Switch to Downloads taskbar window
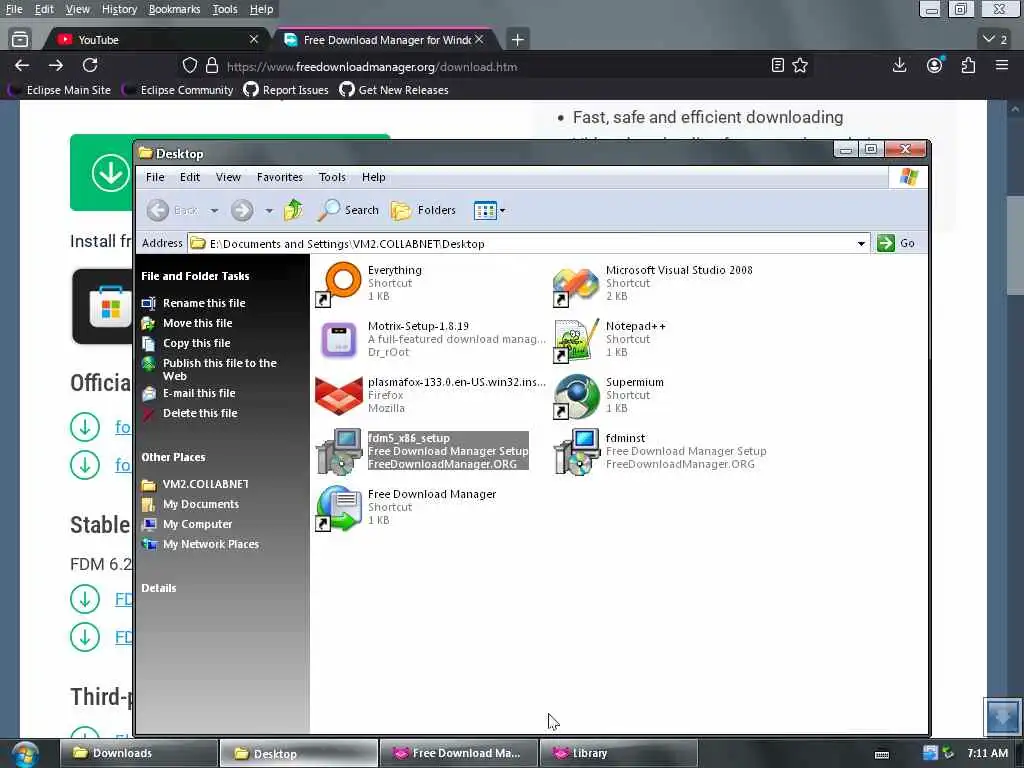Viewport: 1024px width, 768px height. [139, 753]
